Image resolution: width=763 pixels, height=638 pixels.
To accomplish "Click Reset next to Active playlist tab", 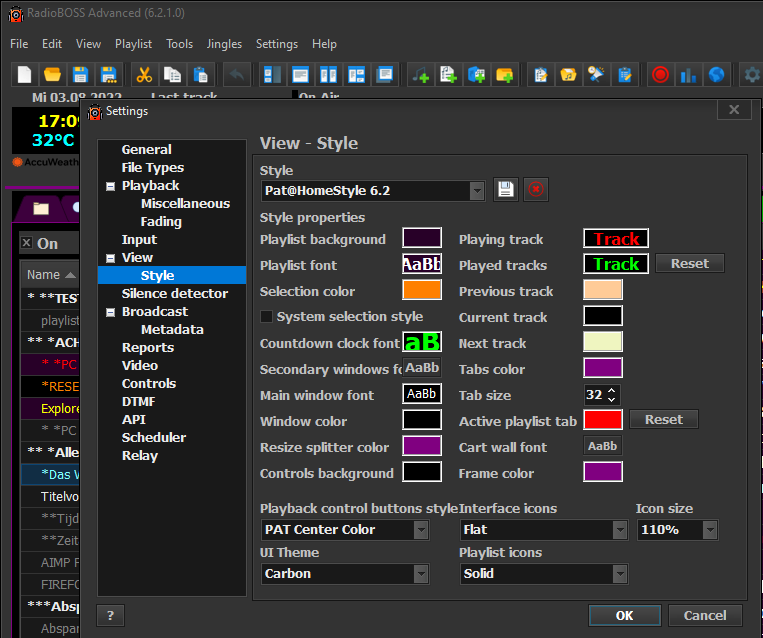I will tap(664, 419).
